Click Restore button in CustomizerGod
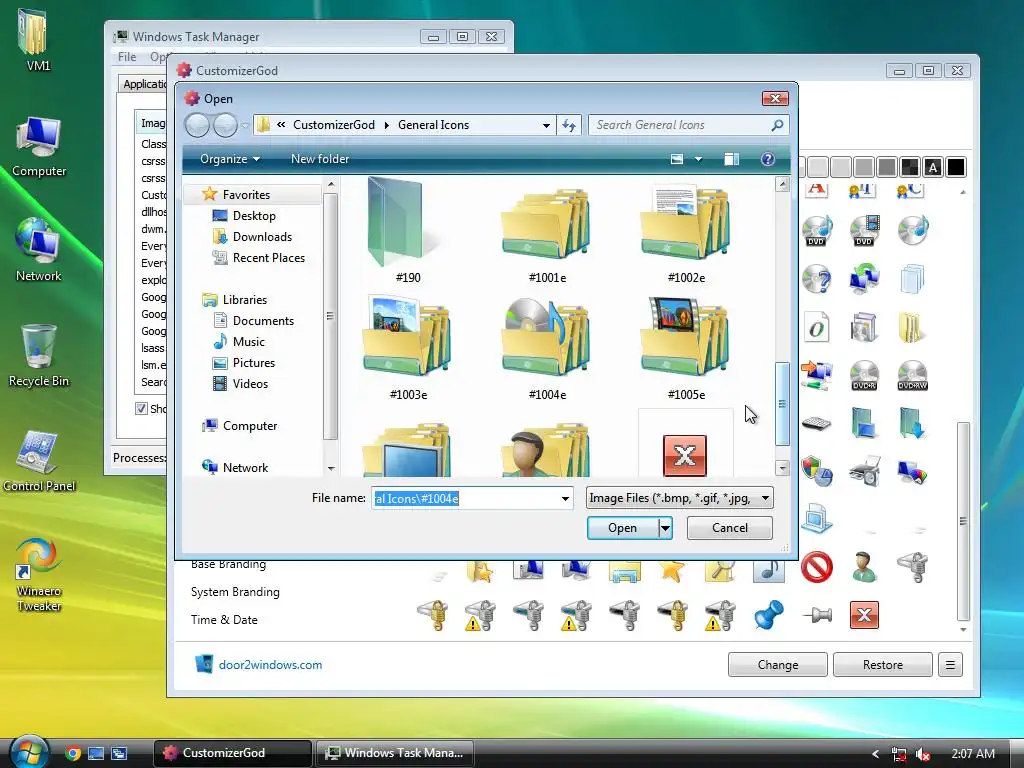The height and width of the screenshot is (768, 1024). pyautogui.click(x=882, y=665)
